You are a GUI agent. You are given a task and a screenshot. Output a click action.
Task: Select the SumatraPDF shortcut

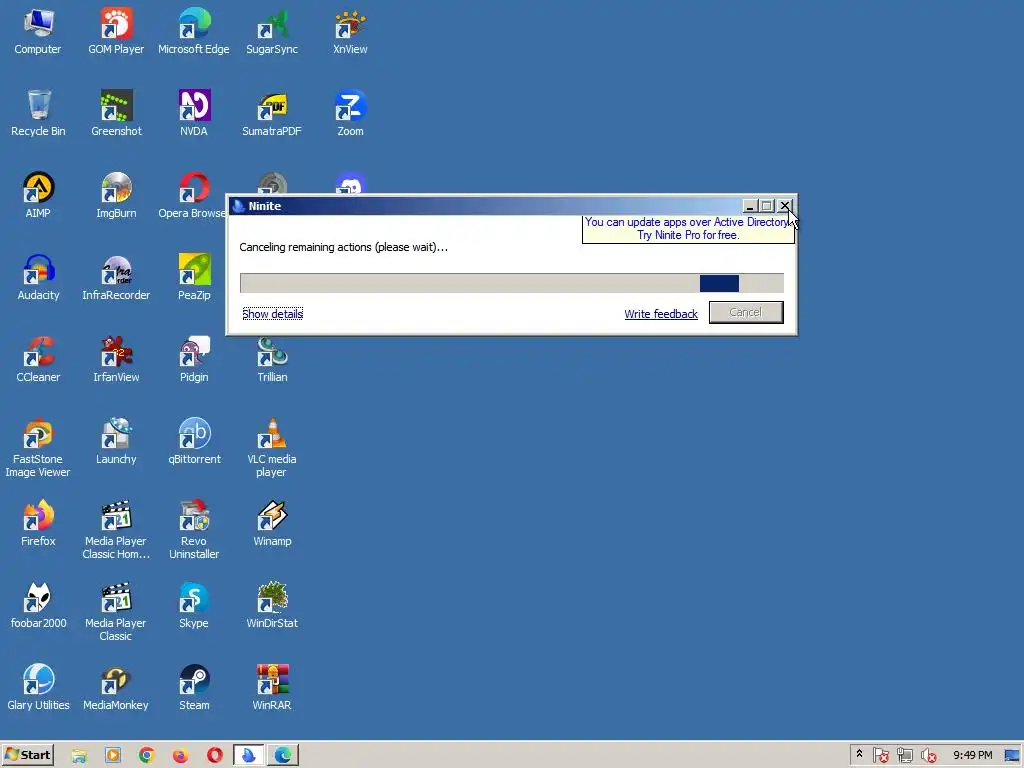pos(272,114)
